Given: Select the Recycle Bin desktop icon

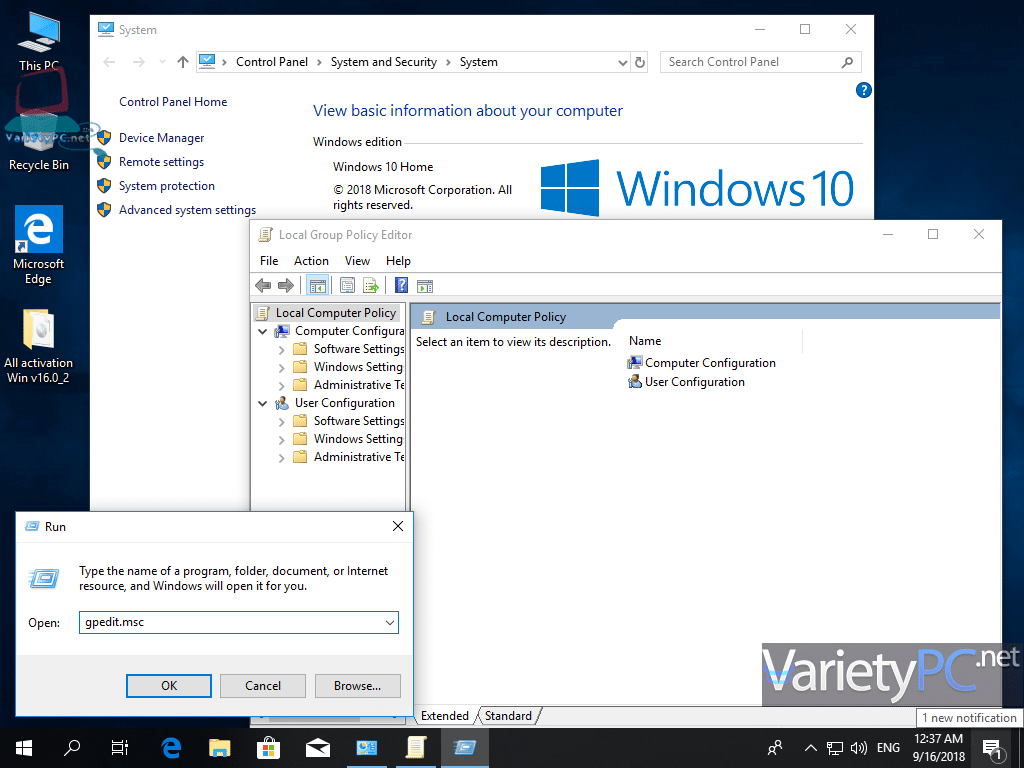Looking at the screenshot, I should click(x=39, y=140).
